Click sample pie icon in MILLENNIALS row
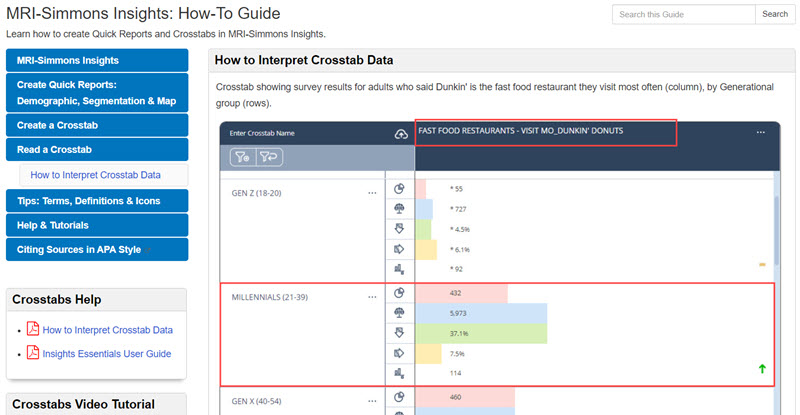Image resolution: width=800 pixels, height=415 pixels. [399, 293]
